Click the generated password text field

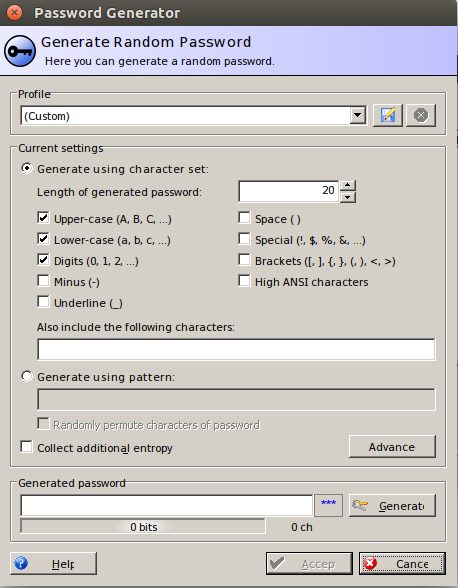(167, 506)
